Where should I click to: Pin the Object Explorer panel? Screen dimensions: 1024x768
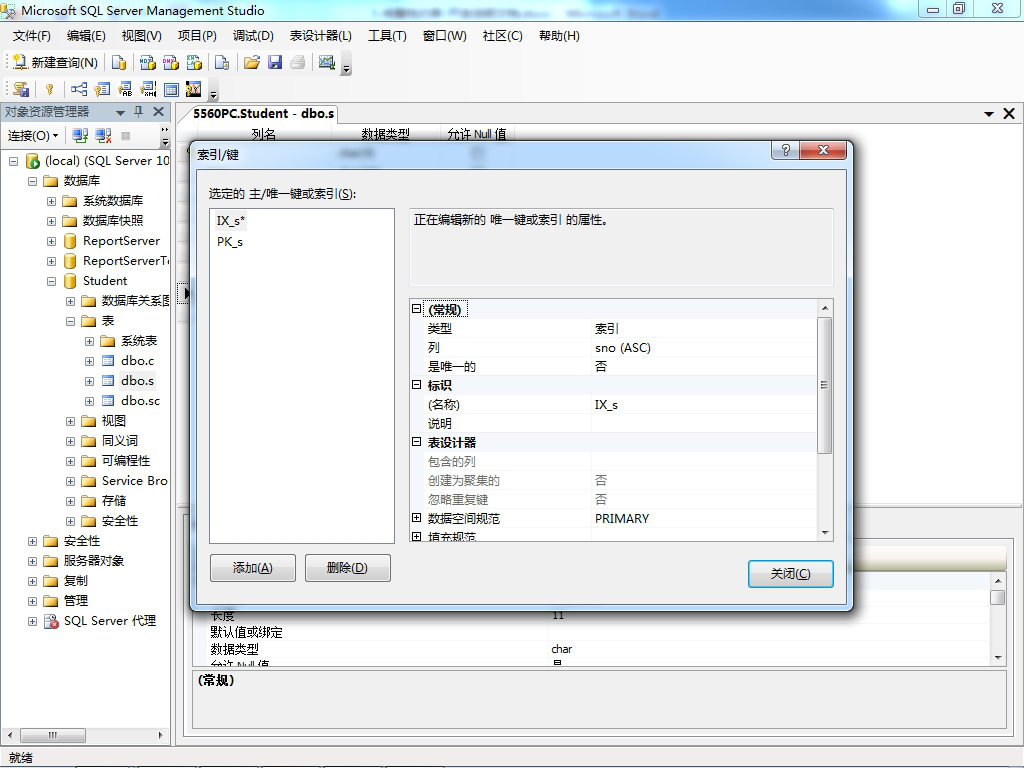click(138, 112)
